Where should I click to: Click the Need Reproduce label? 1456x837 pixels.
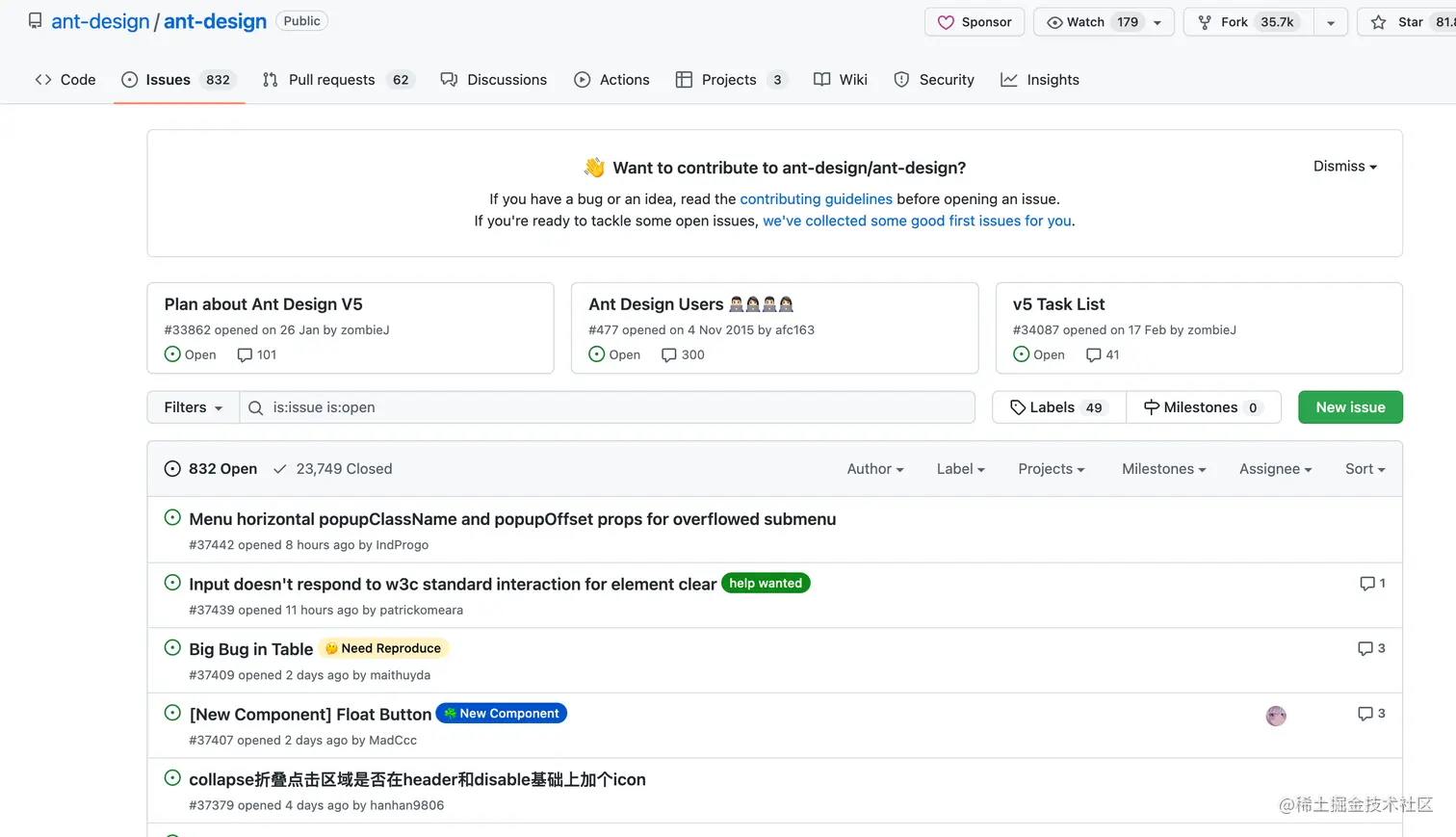[x=383, y=648]
